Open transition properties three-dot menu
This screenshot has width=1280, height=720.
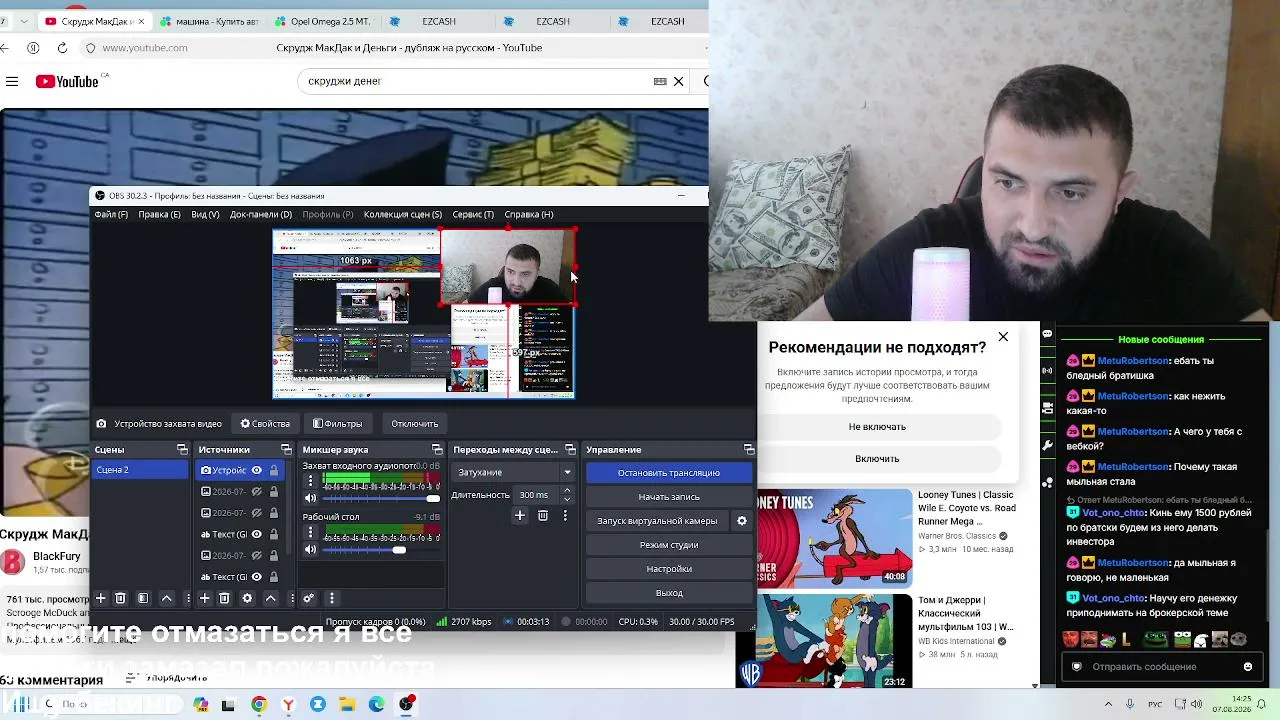[565, 515]
